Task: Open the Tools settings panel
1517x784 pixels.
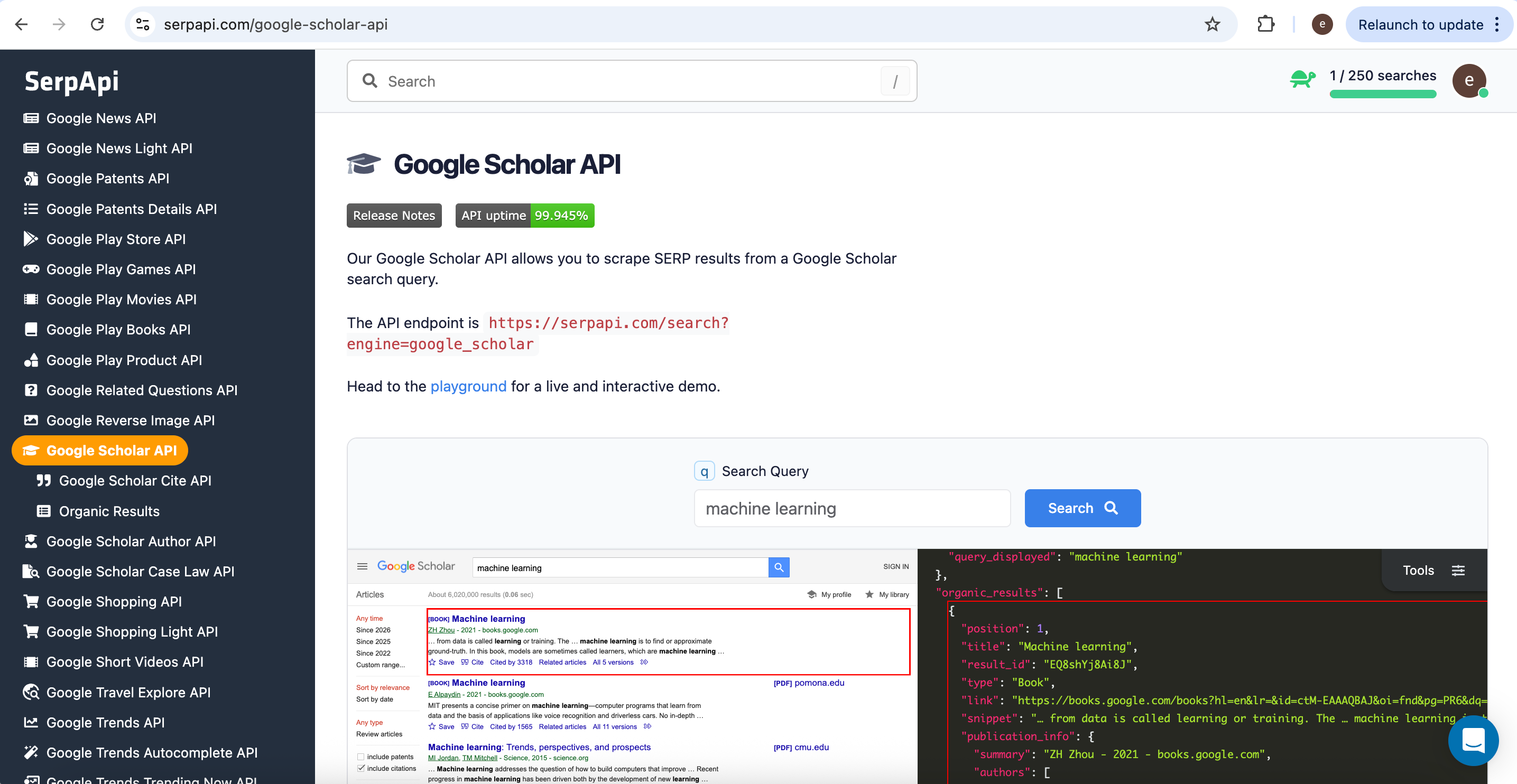Action: [x=1433, y=571]
